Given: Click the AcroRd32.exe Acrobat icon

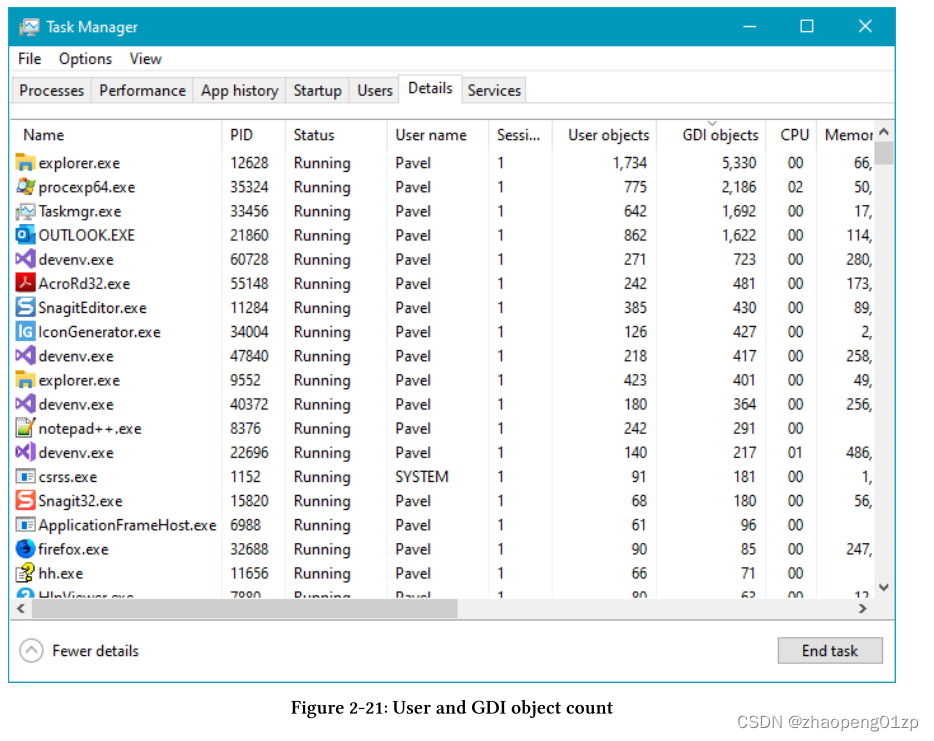Looking at the screenshot, I should point(25,283).
